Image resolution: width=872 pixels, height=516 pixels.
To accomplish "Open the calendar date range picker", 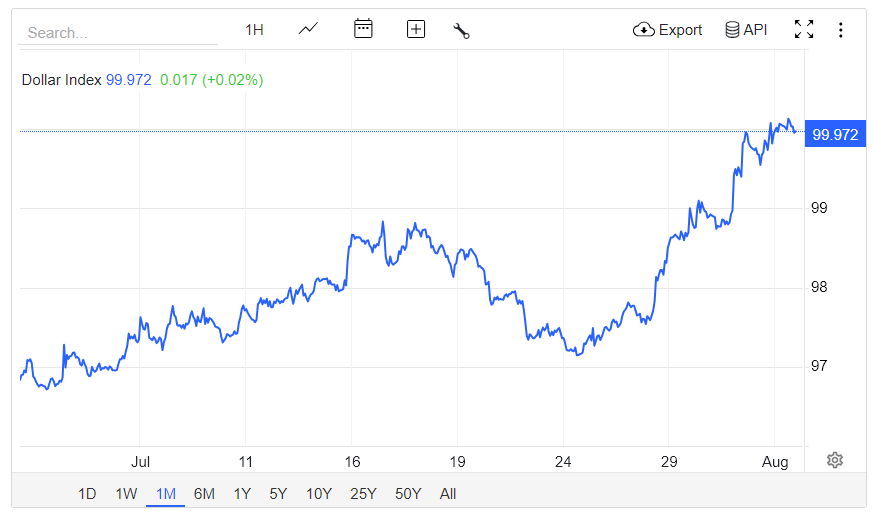I will [x=363, y=29].
